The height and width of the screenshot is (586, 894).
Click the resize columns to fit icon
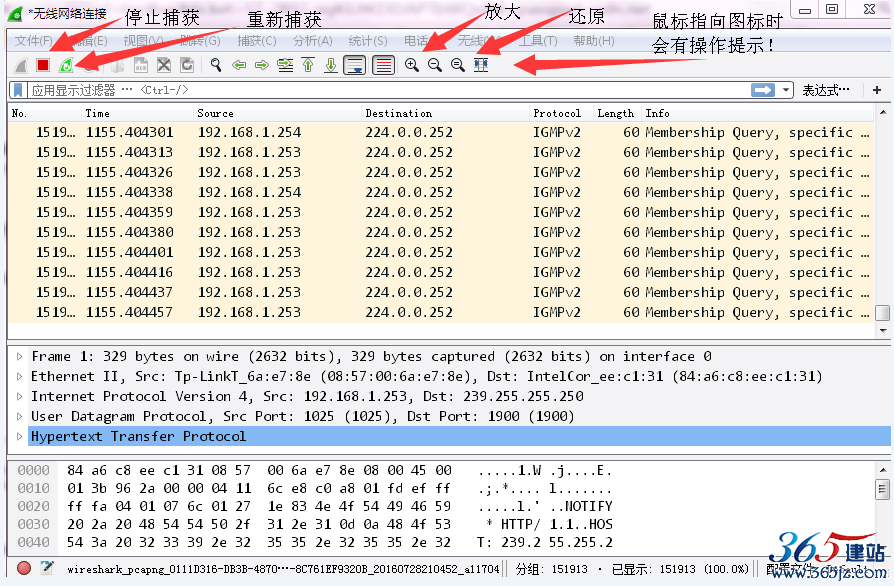click(481, 65)
